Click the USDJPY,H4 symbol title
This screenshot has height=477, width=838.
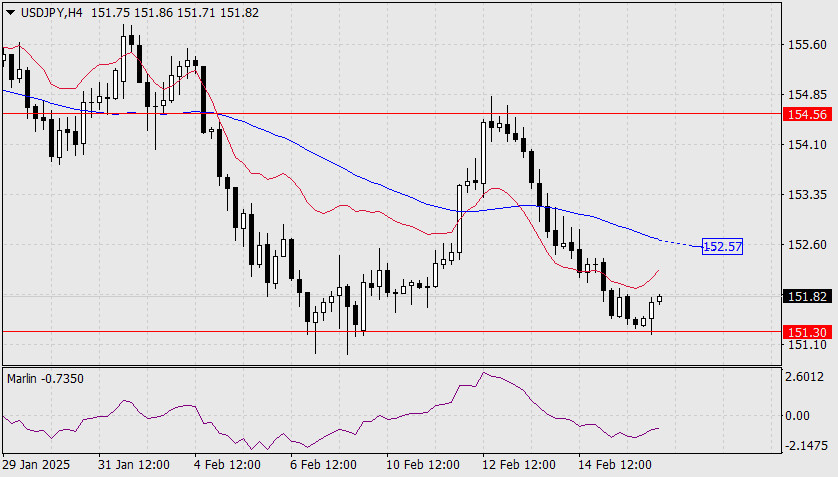click(x=52, y=13)
